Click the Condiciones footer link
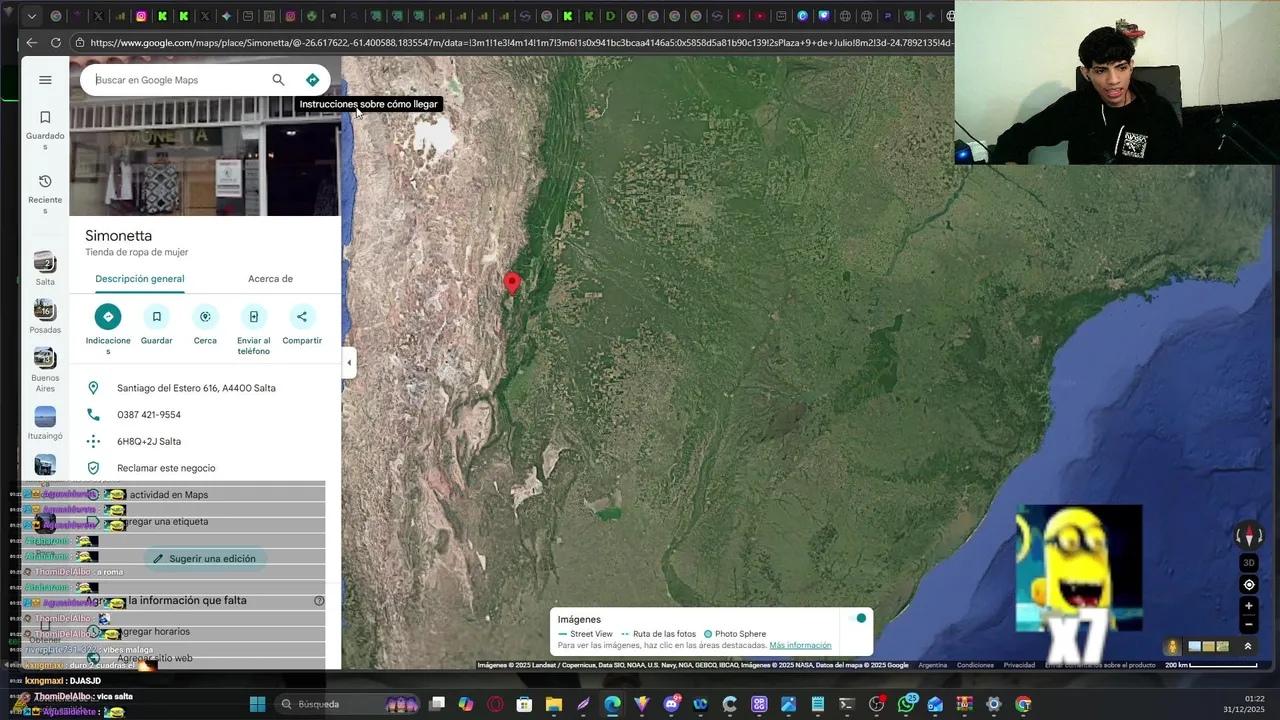The image size is (1280, 720). (x=975, y=665)
